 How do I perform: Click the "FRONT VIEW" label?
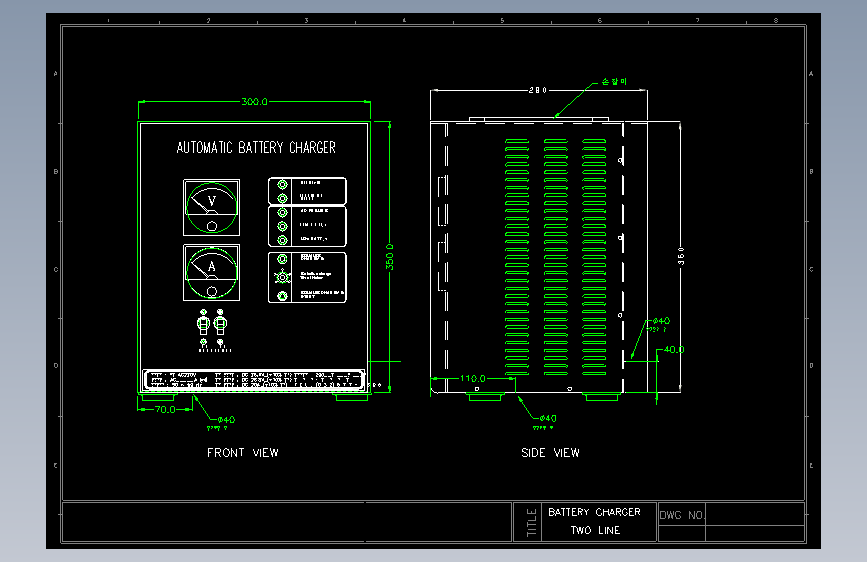243,452
